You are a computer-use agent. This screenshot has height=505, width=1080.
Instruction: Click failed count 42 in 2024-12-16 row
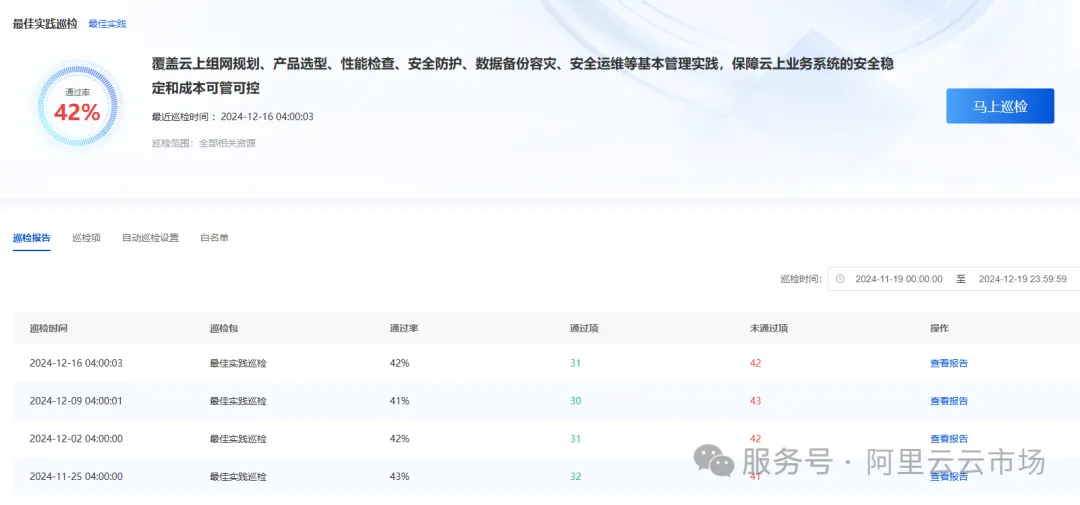point(756,363)
